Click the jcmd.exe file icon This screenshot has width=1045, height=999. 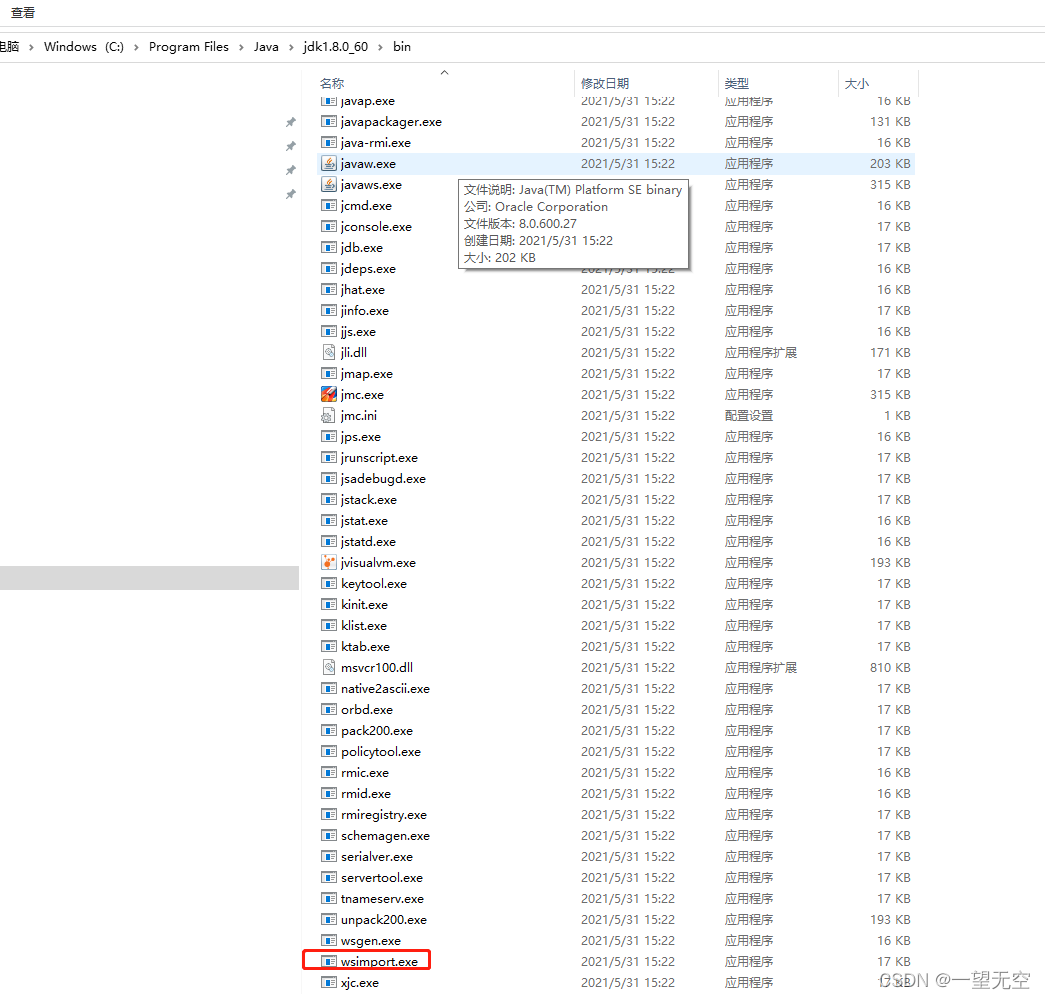click(329, 205)
